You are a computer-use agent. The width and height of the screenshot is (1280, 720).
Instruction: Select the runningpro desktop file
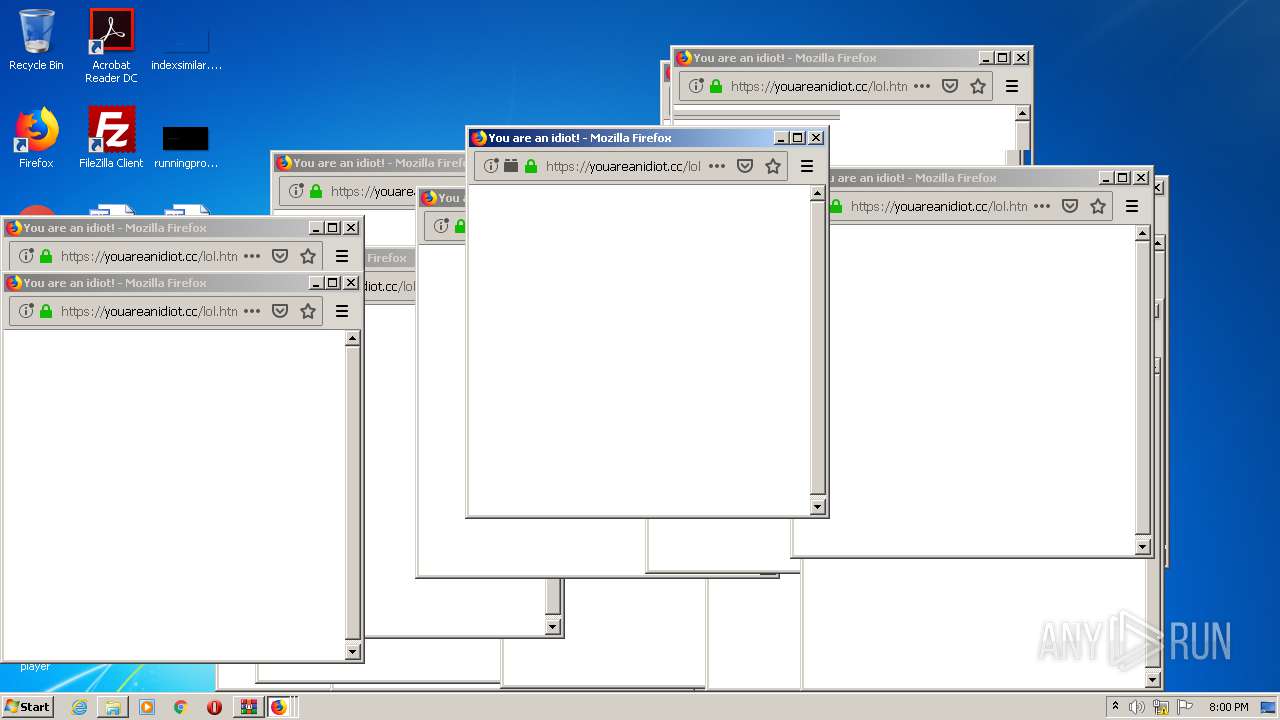pos(186,146)
